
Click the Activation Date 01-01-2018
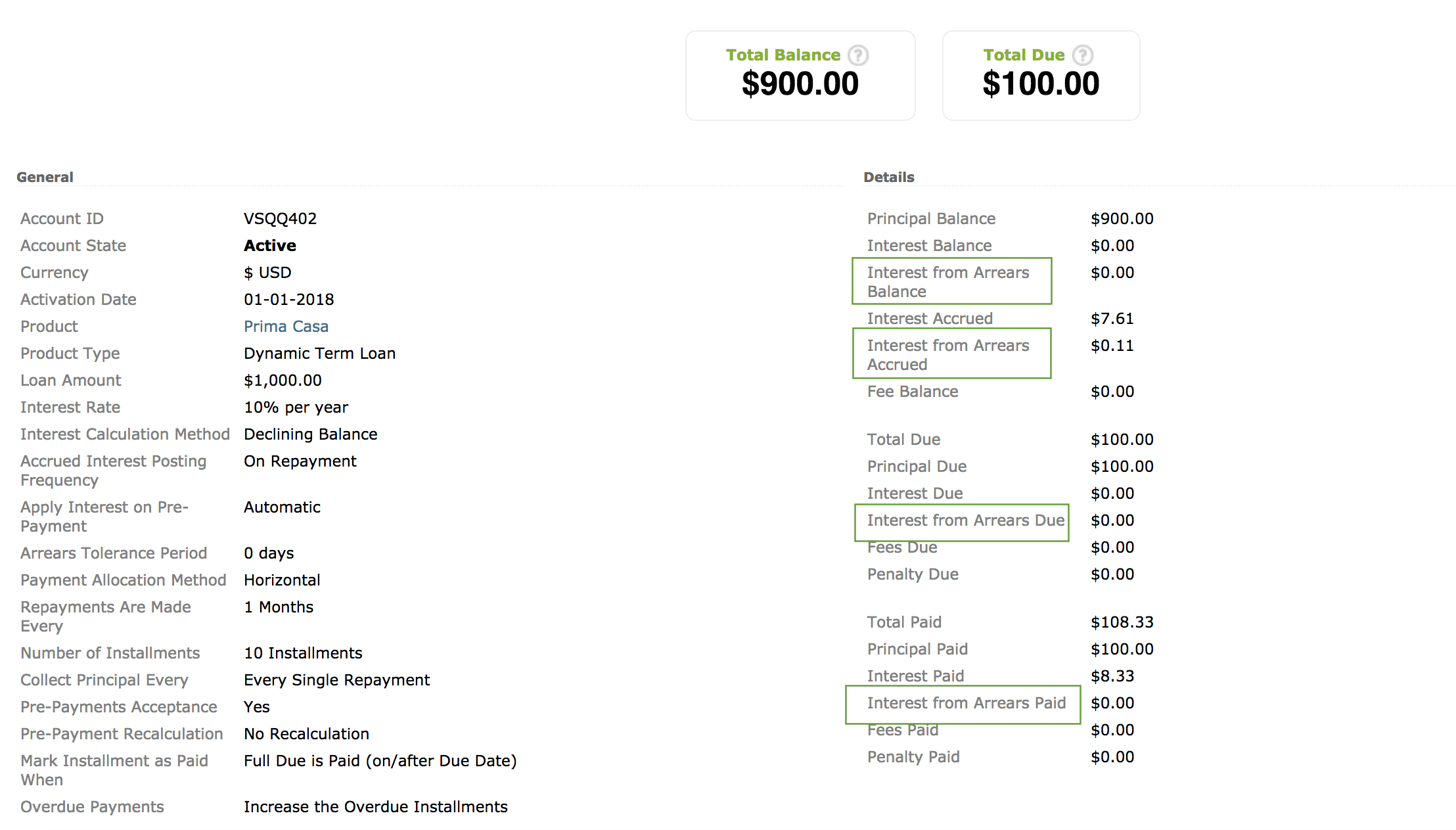click(x=288, y=299)
